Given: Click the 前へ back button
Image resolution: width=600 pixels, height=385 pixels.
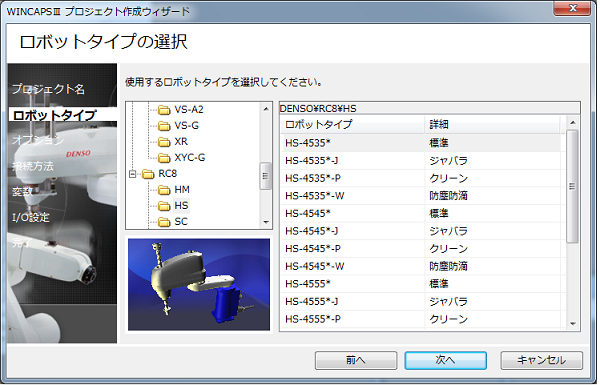Looking at the screenshot, I should click(x=356, y=361).
